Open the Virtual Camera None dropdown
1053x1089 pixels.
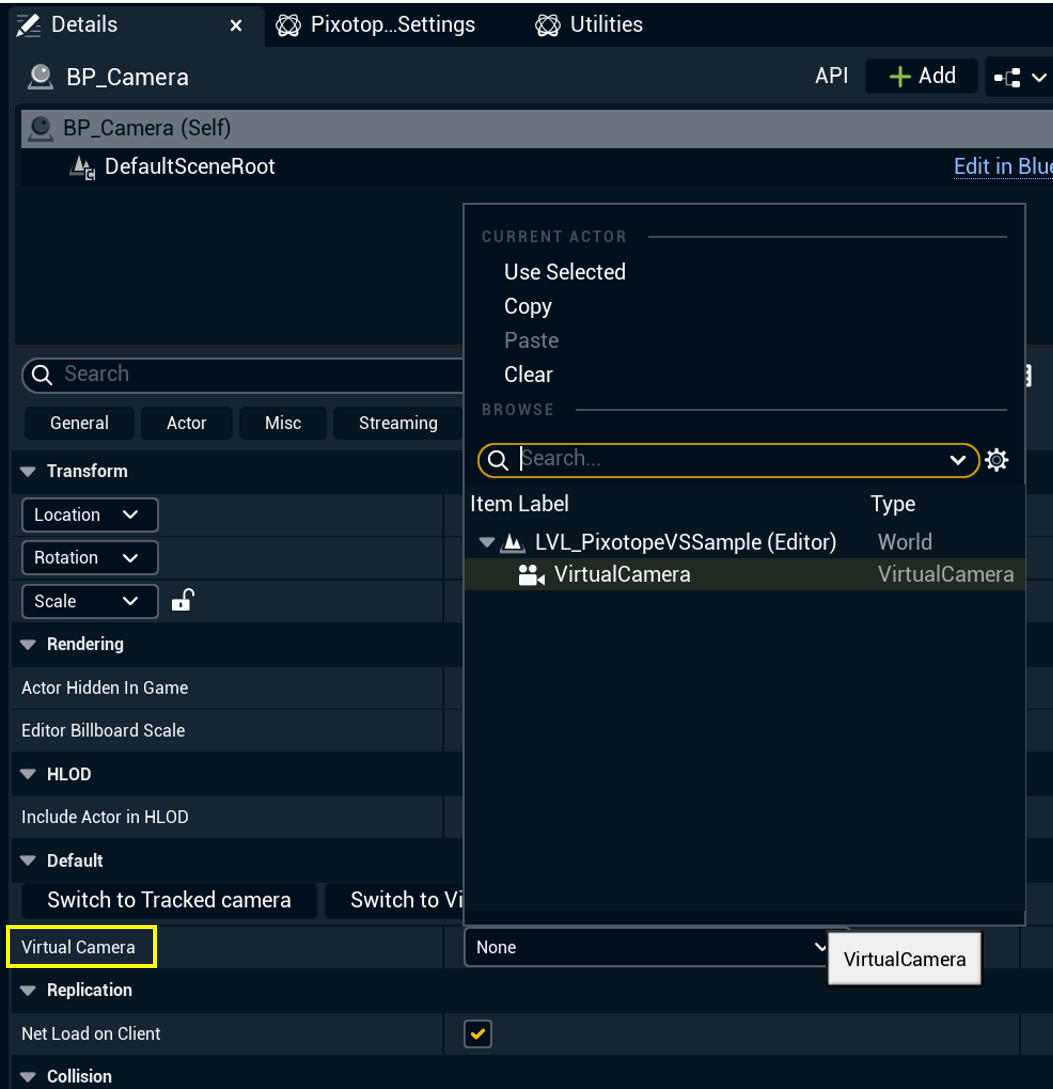pyautogui.click(x=646, y=947)
